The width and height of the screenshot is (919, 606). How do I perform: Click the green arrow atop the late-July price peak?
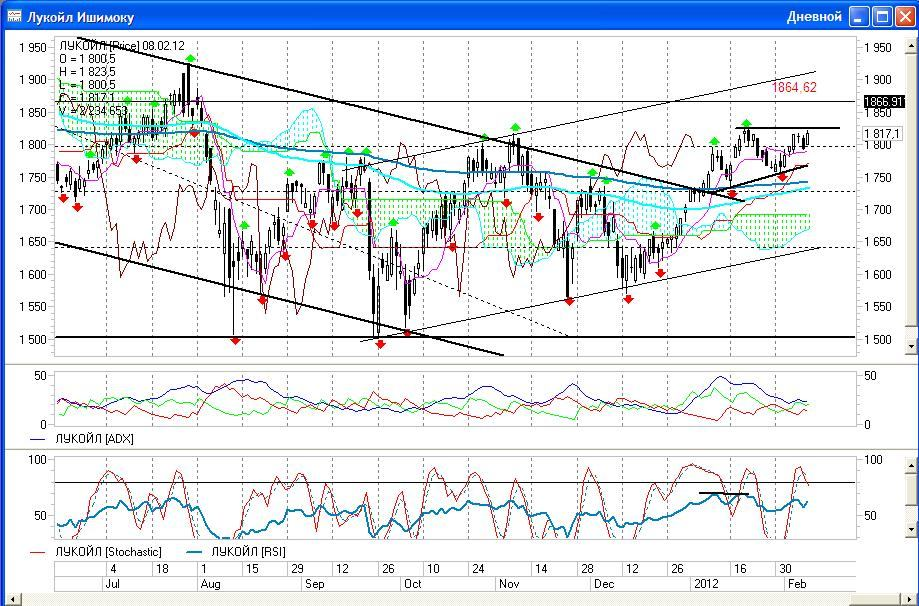click(190, 58)
